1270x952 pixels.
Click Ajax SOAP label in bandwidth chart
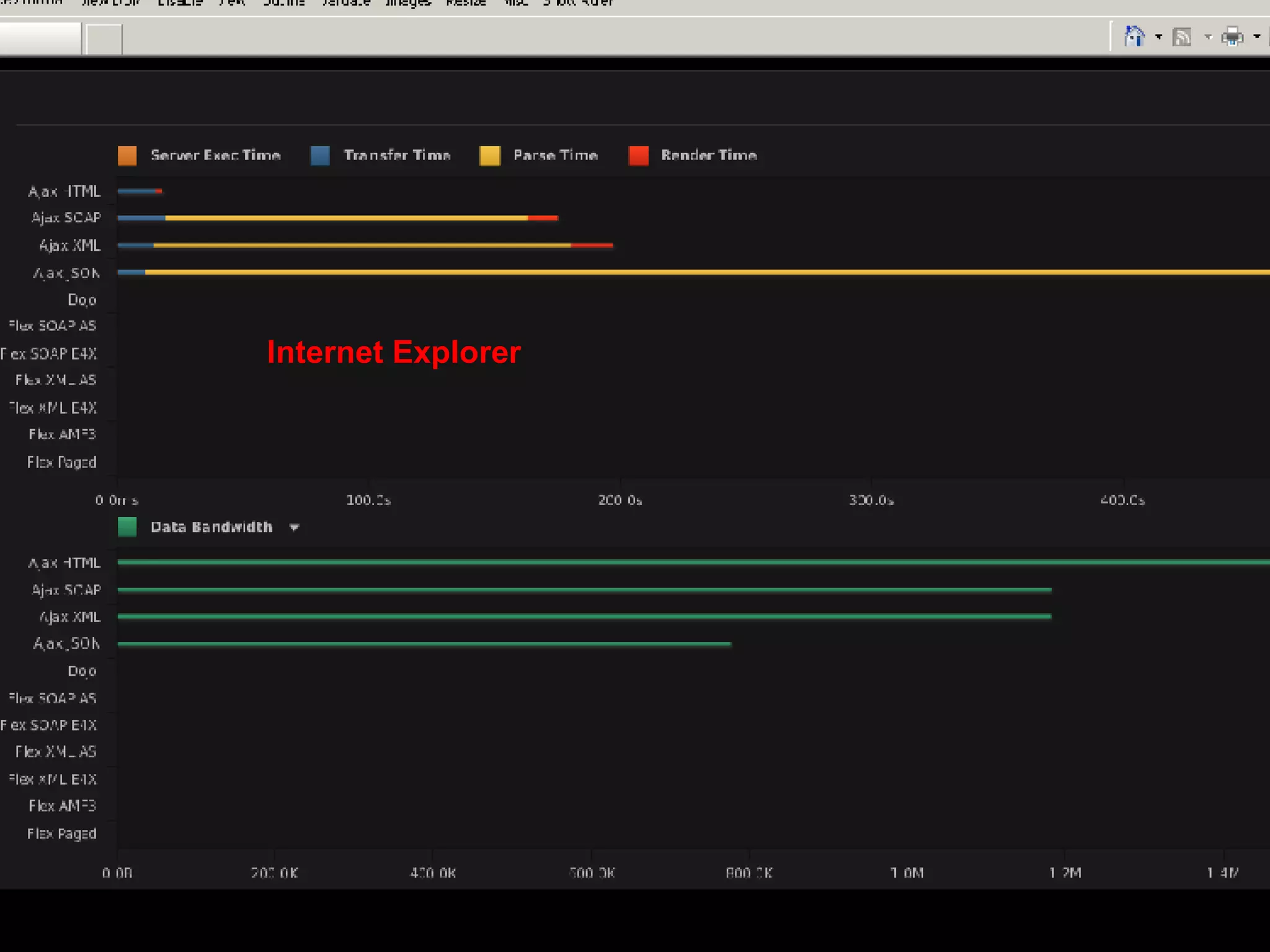66,590
